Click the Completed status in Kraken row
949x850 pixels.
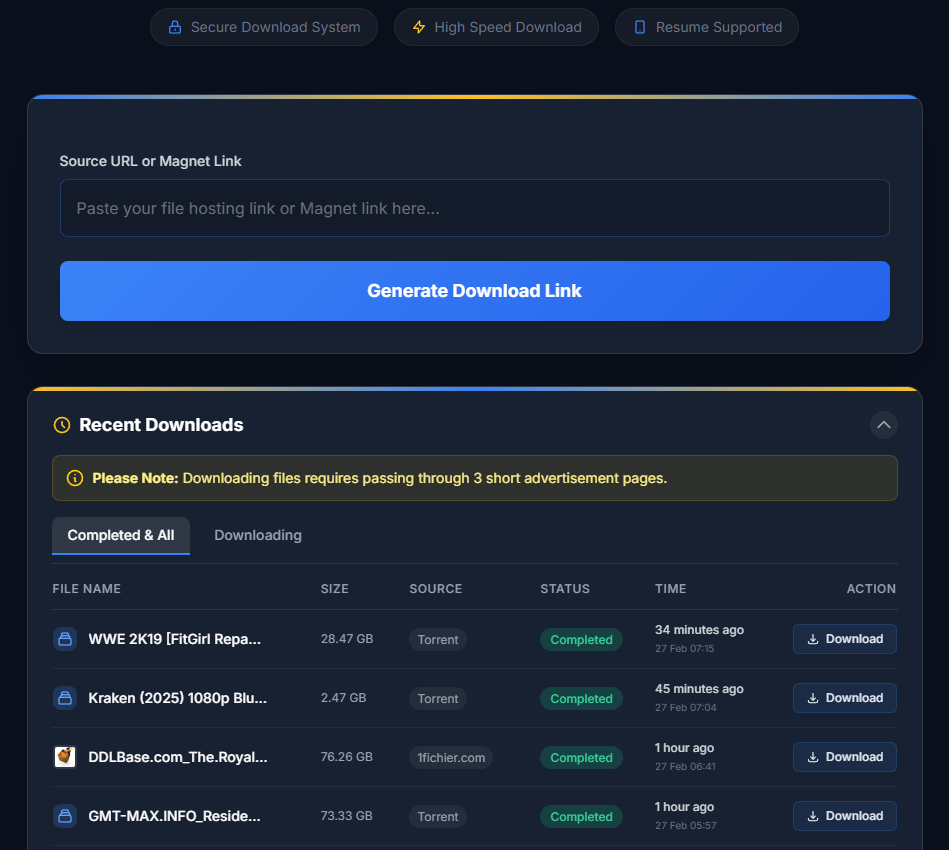[581, 699]
